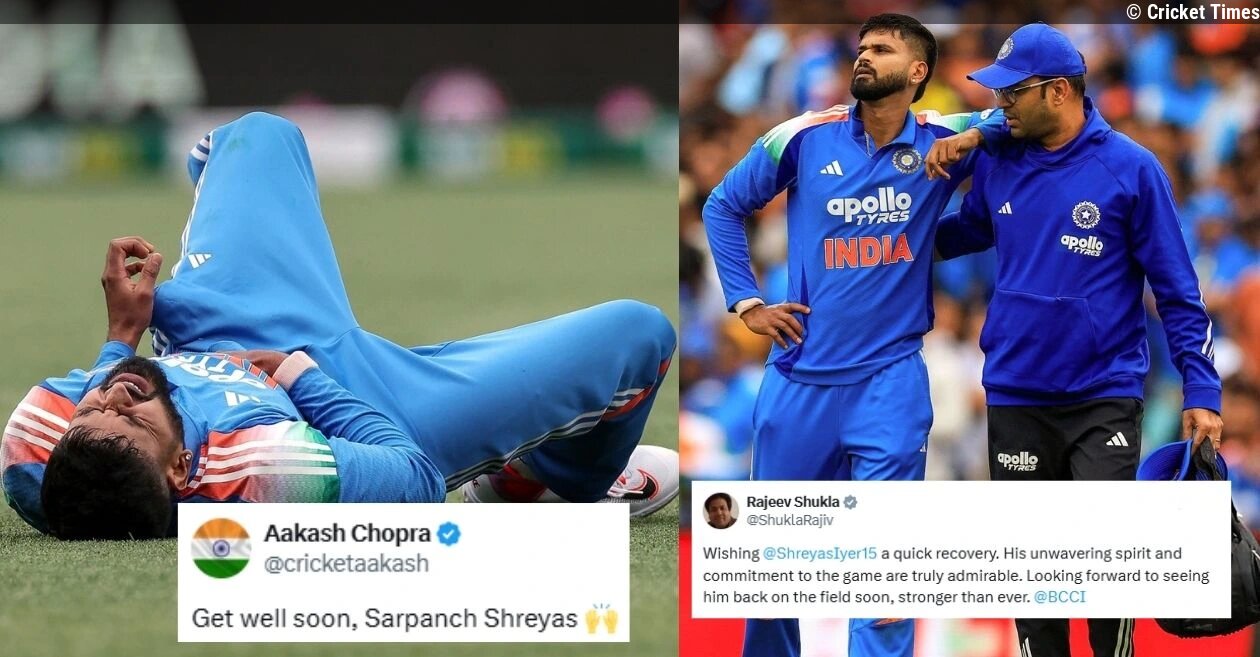This screenshot has width=1260, height=657.
Task: Click Rajeev Shukla's profile picture
Action: [x=720, y=510]
